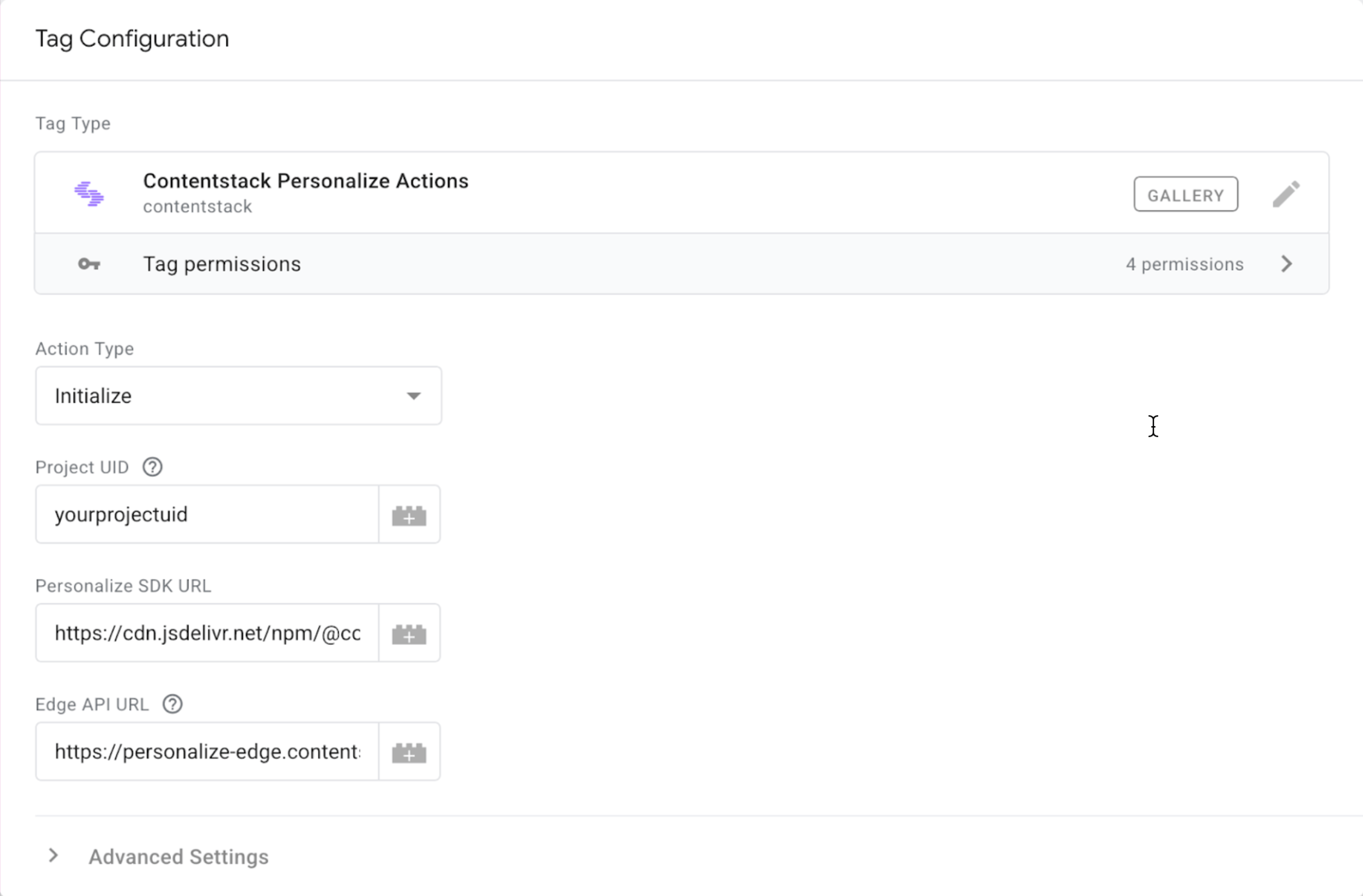This screenshot has height=896, width=1363.
Task: Click into the Personalize SDK URL field
Action: point(207,633)
